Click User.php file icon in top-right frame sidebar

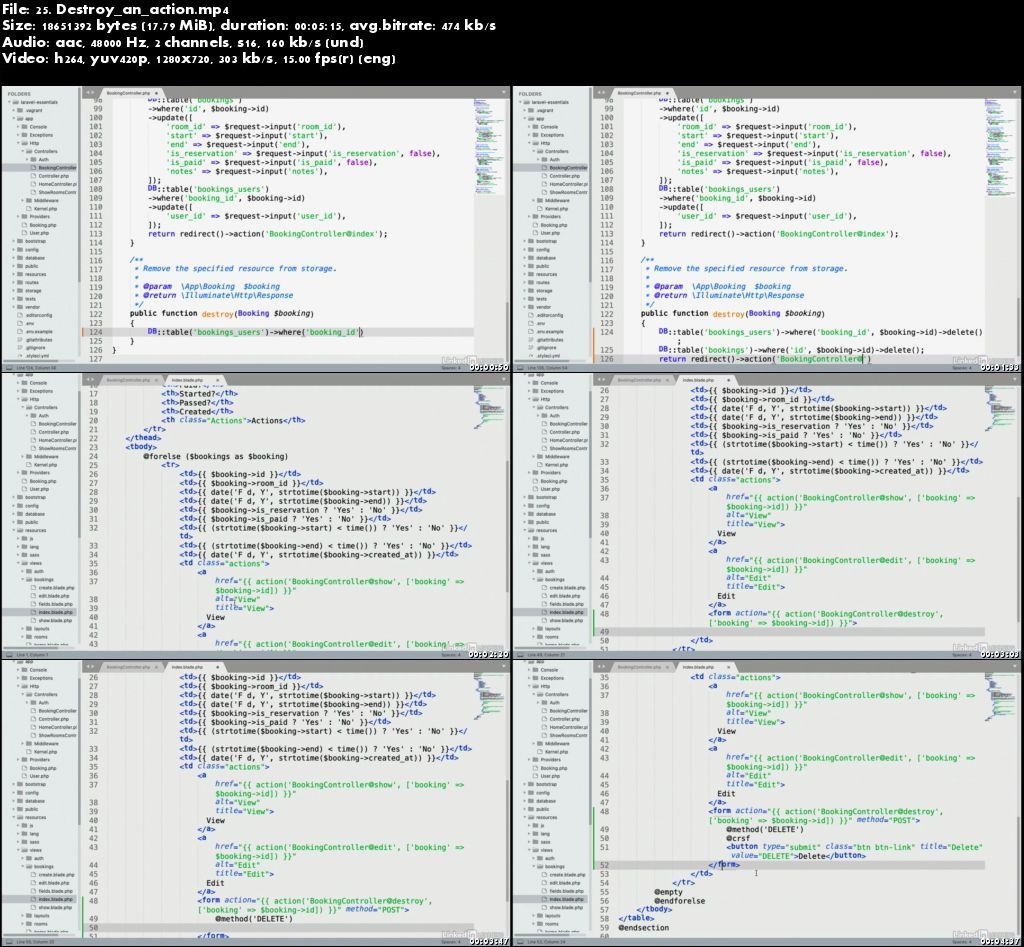[x=534, y=233]
